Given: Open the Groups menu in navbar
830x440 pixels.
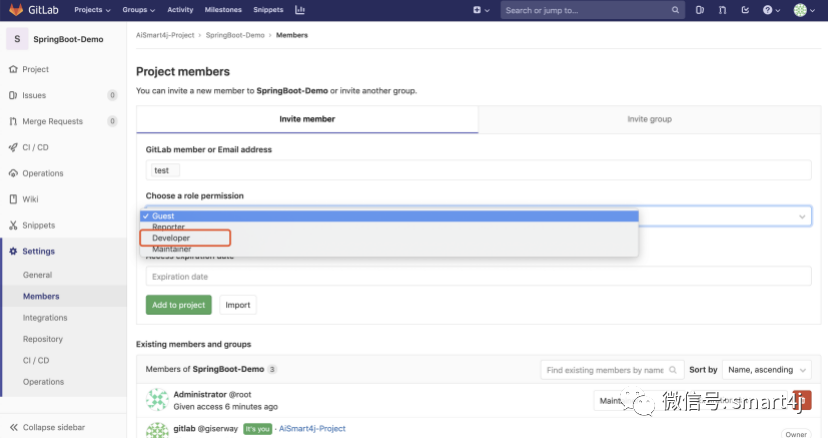Looking at the screenshot, I should (139, 10).
